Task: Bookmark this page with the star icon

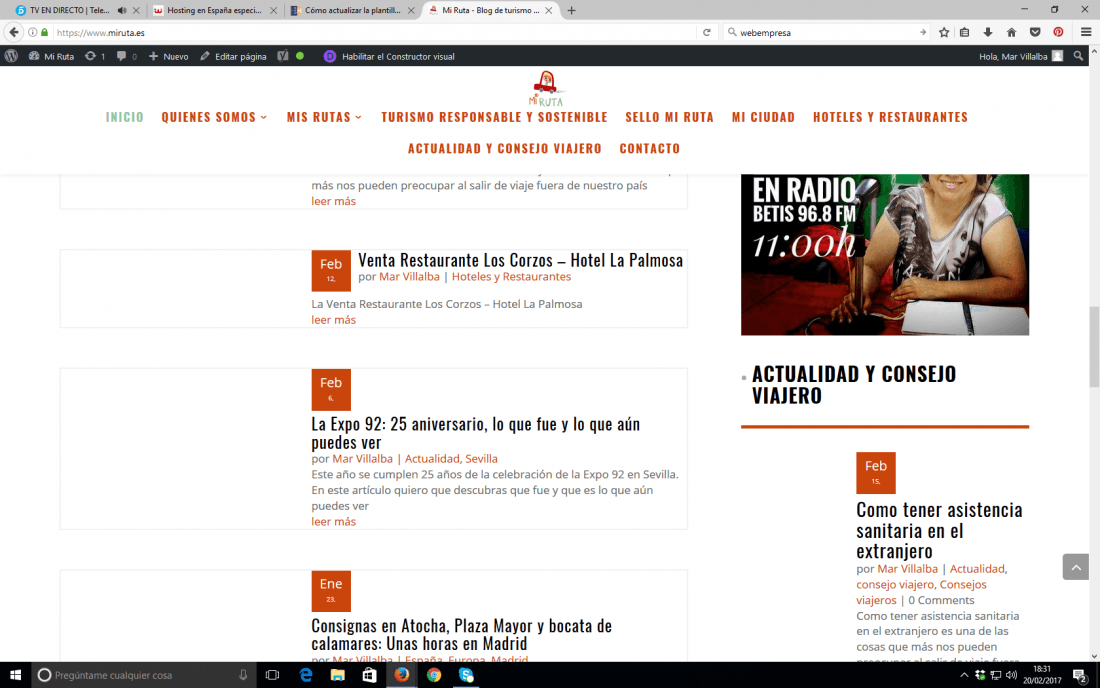Action: coord(944,32)
